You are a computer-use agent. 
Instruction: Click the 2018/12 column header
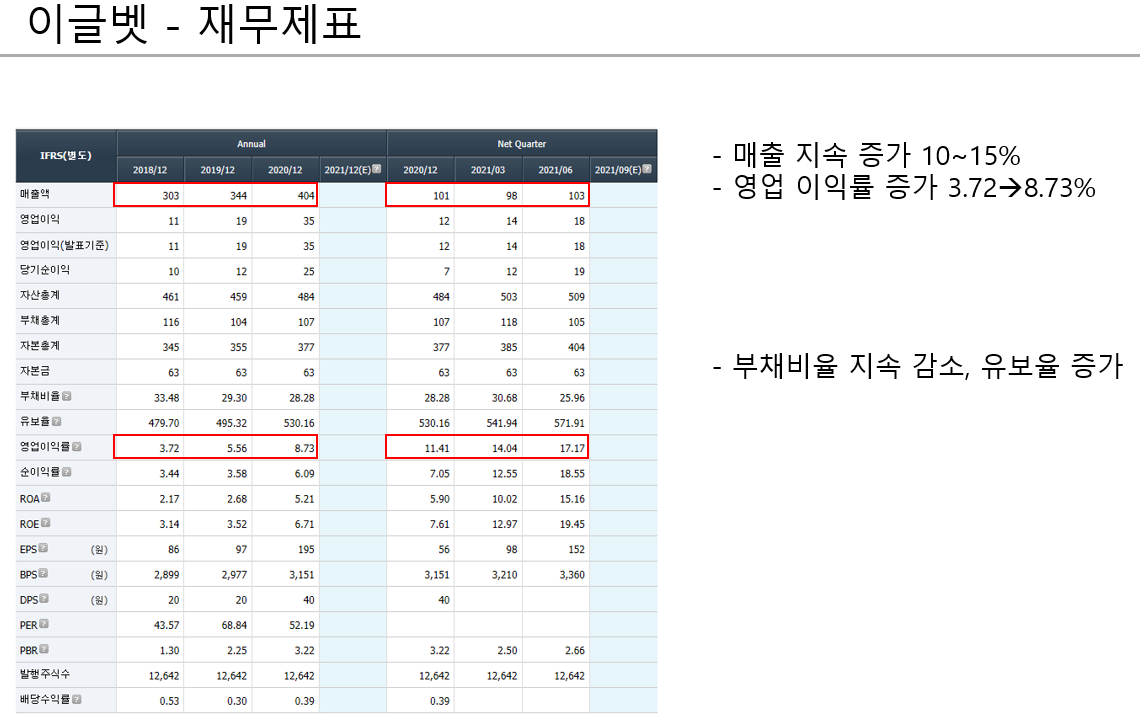(150, 169)
